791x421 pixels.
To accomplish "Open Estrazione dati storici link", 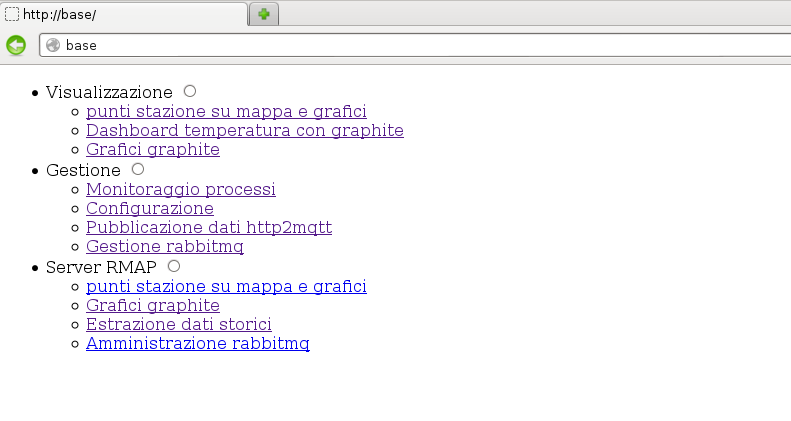I will (x=178, y=325).
